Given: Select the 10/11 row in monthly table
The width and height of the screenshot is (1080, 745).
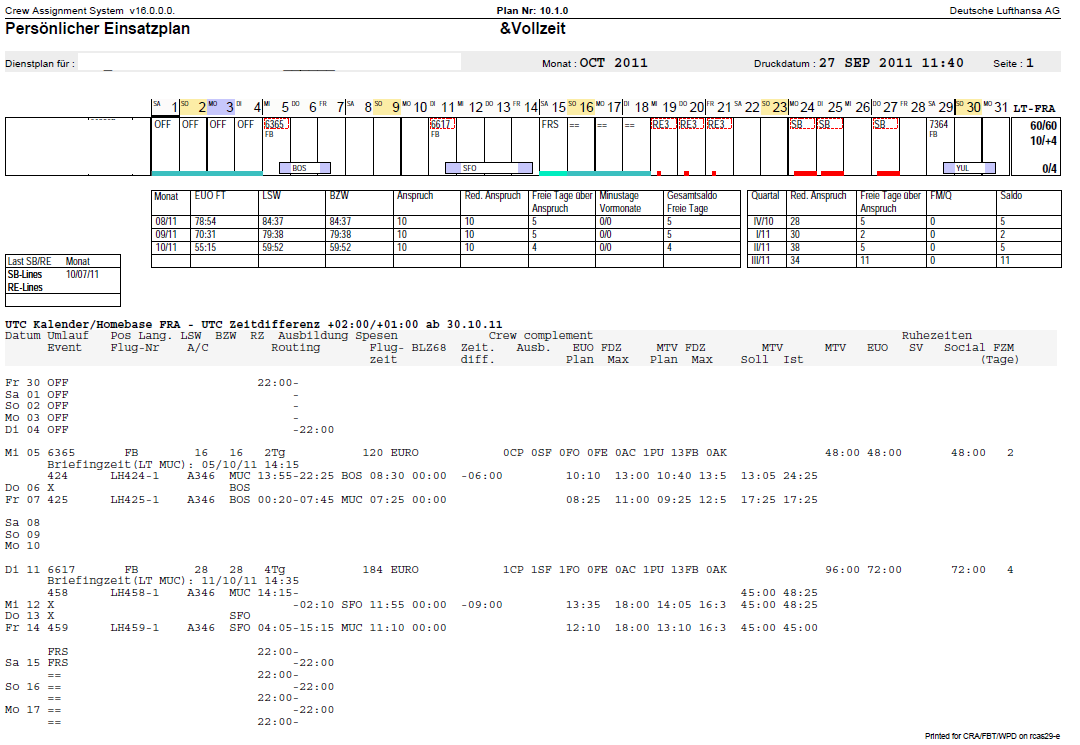Looking at the screenshot, I should click(x=446, y=248).
